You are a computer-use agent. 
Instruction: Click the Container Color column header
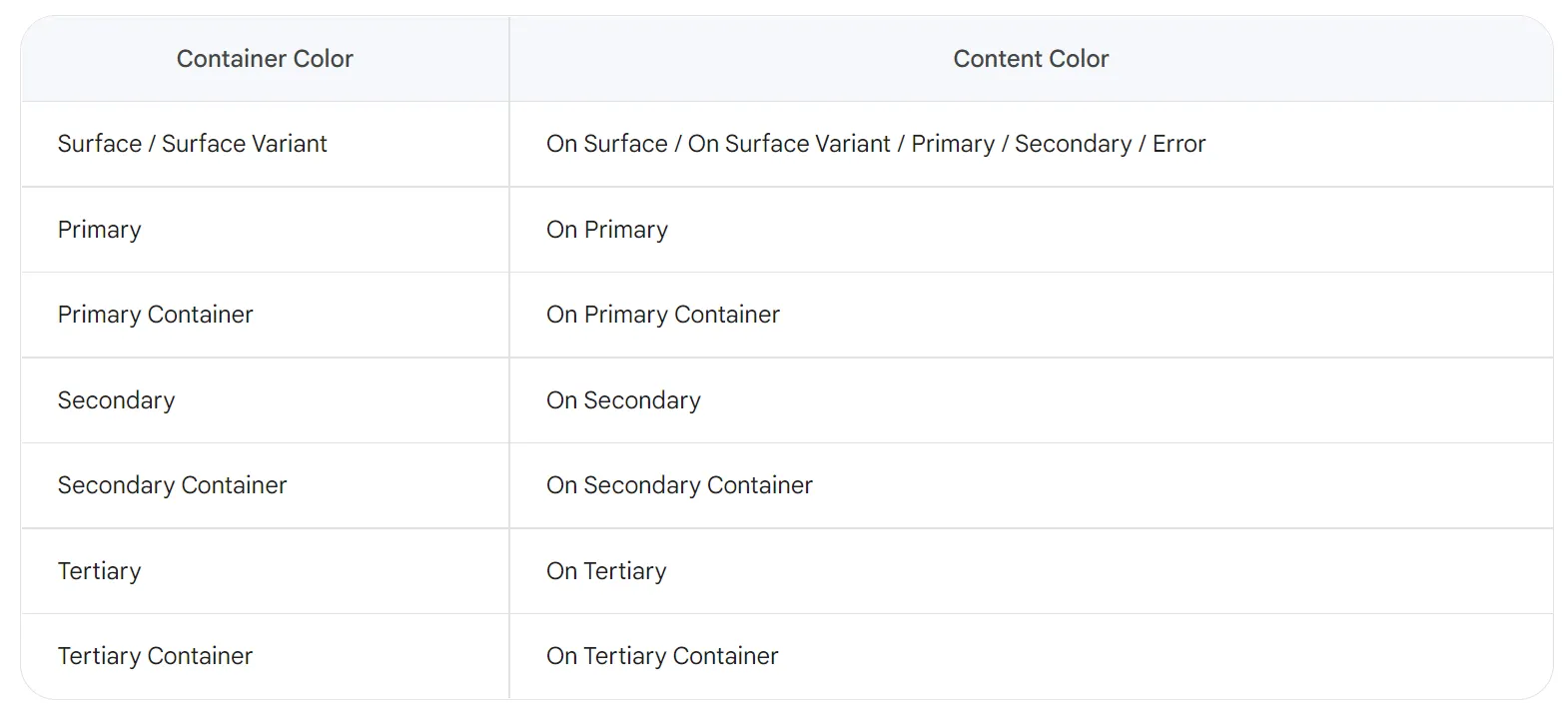click(x=265, y=59)
